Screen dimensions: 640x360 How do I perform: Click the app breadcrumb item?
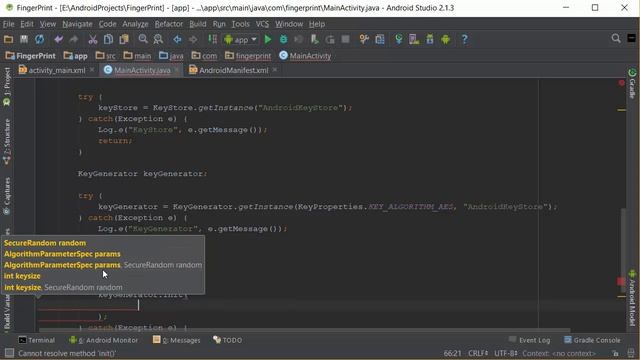[x=76, y=56]
